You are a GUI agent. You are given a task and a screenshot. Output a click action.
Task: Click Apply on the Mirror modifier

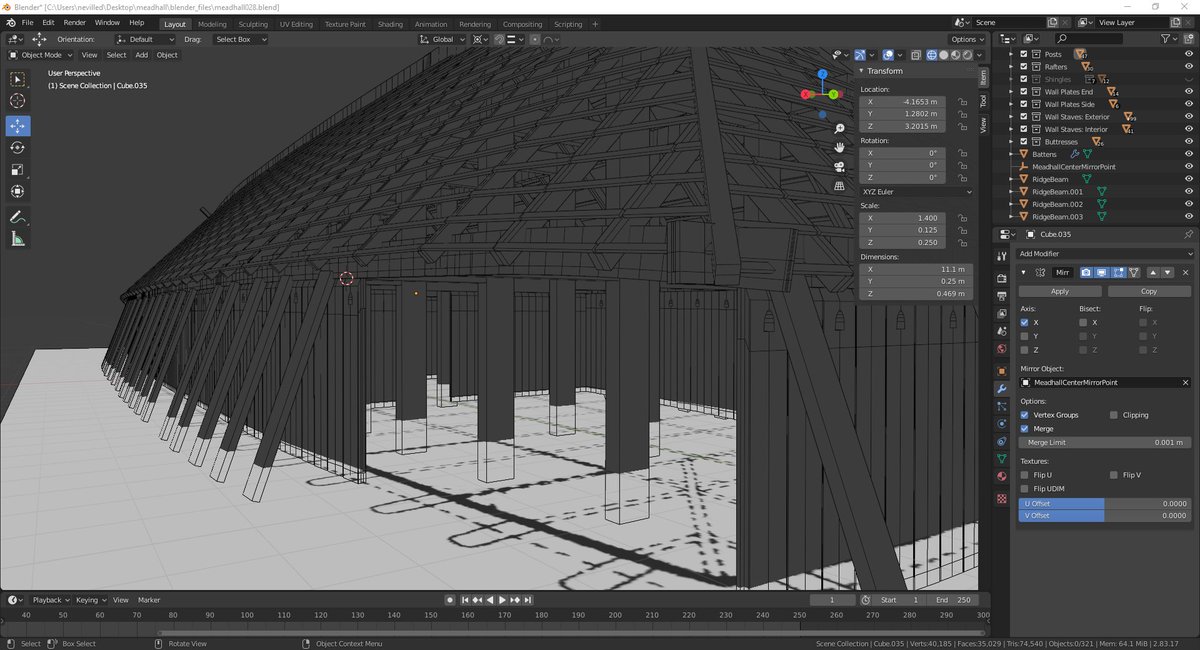click(x=1059, y=290)
